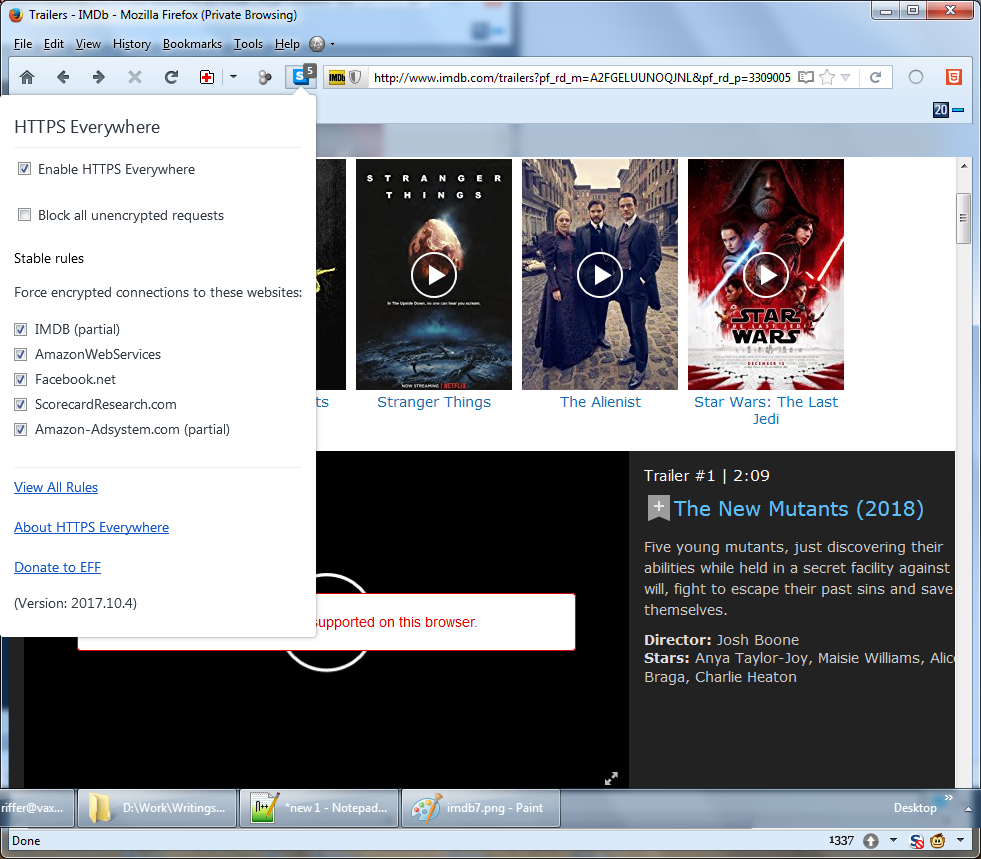Expand the trailer video to fullscreen
This screenshot has height=859, width=981.
pos(611,778)
